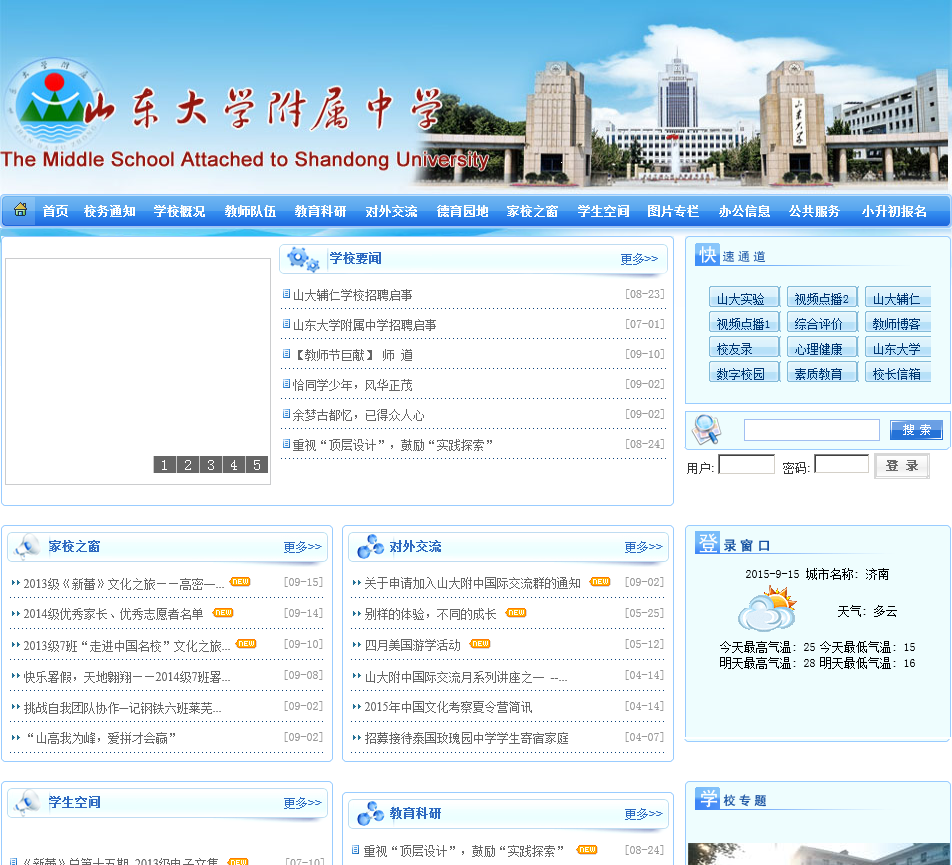This screenshot has height=865, width=952.
Task: Open 恰同学少年，风华正茂 article
Action: click(x=352, y=385)
